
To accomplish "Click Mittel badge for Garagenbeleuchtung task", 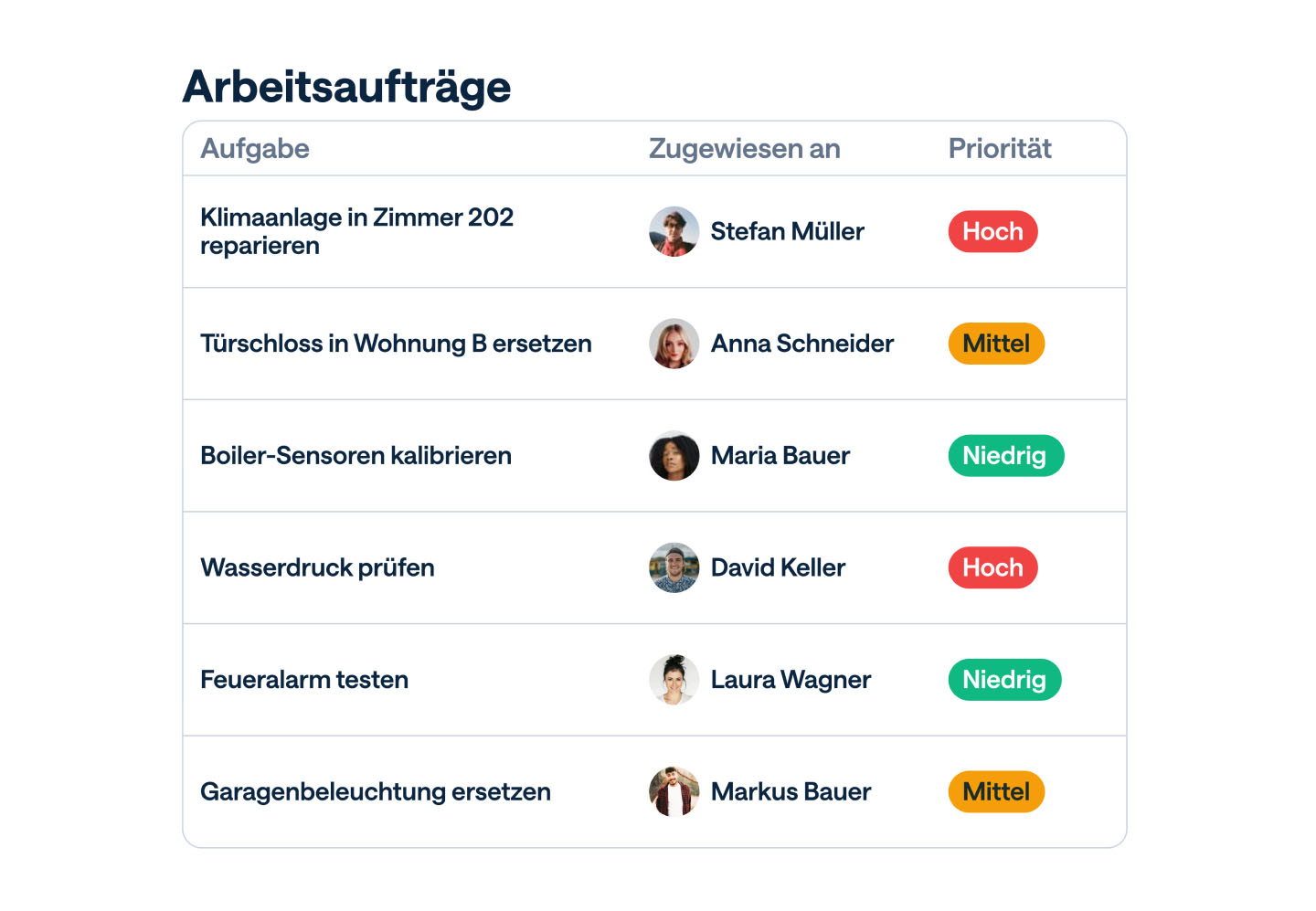I will tap(996, 791).
